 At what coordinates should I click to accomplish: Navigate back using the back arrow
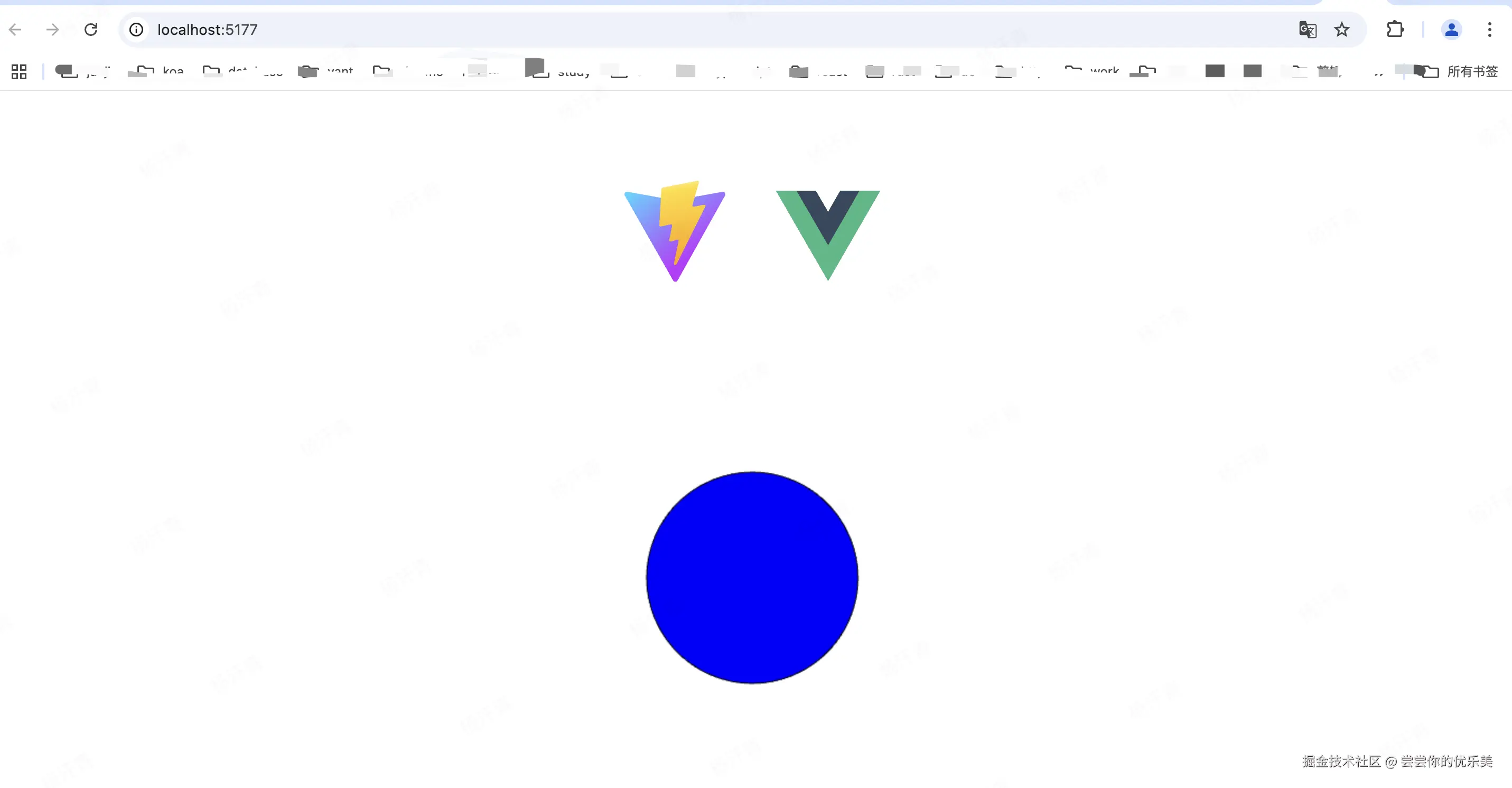point(15,30)
